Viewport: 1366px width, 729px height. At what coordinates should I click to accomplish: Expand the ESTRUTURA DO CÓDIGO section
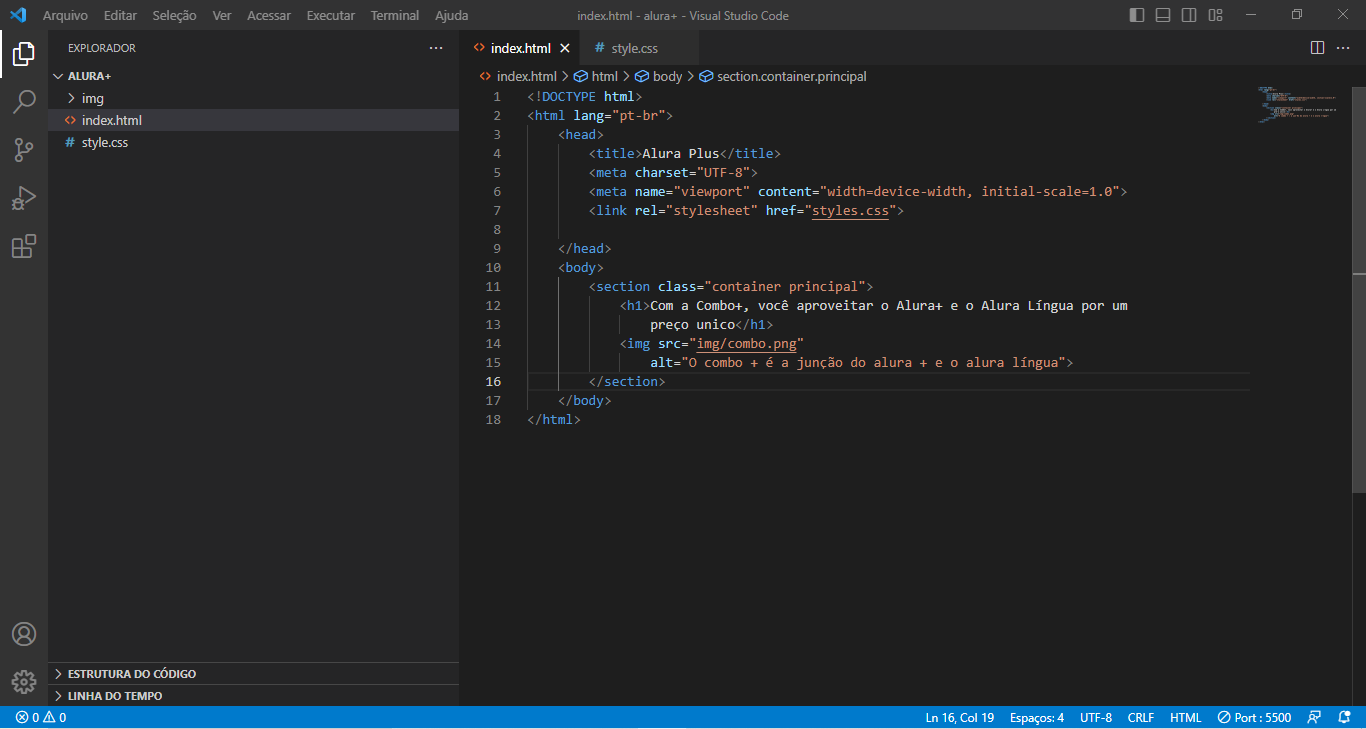pyautogui.click(x=254, y=674)
